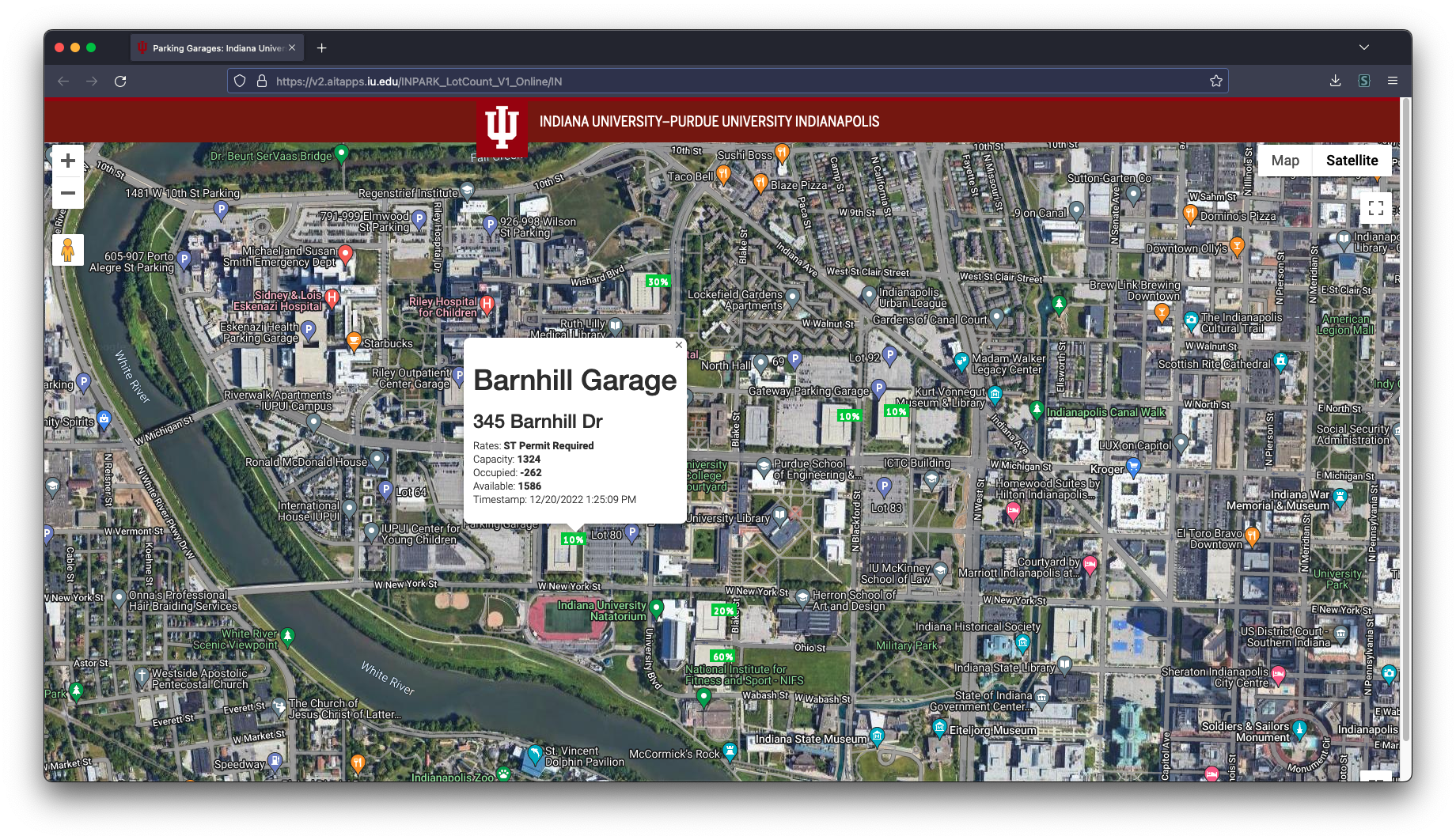Select the Street View pegman icon
Viewport: 1456px width, 840px height.
pos(68,250)
